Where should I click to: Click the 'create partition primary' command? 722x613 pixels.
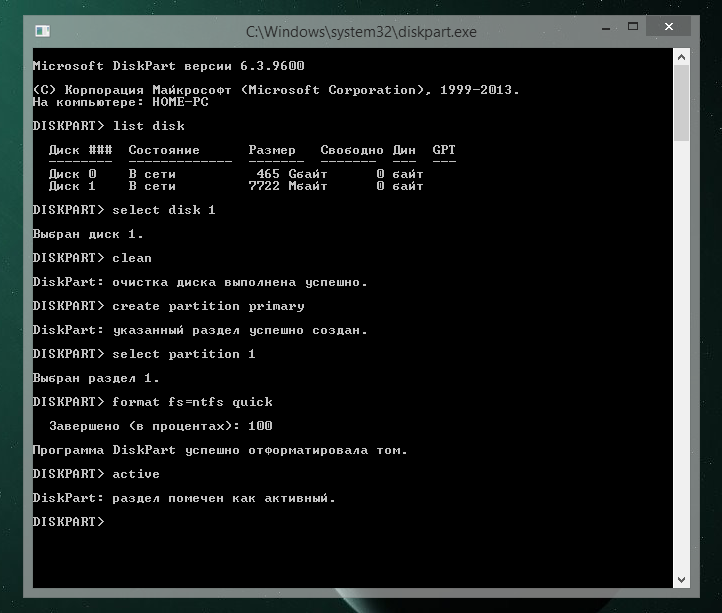pos(209,306)
